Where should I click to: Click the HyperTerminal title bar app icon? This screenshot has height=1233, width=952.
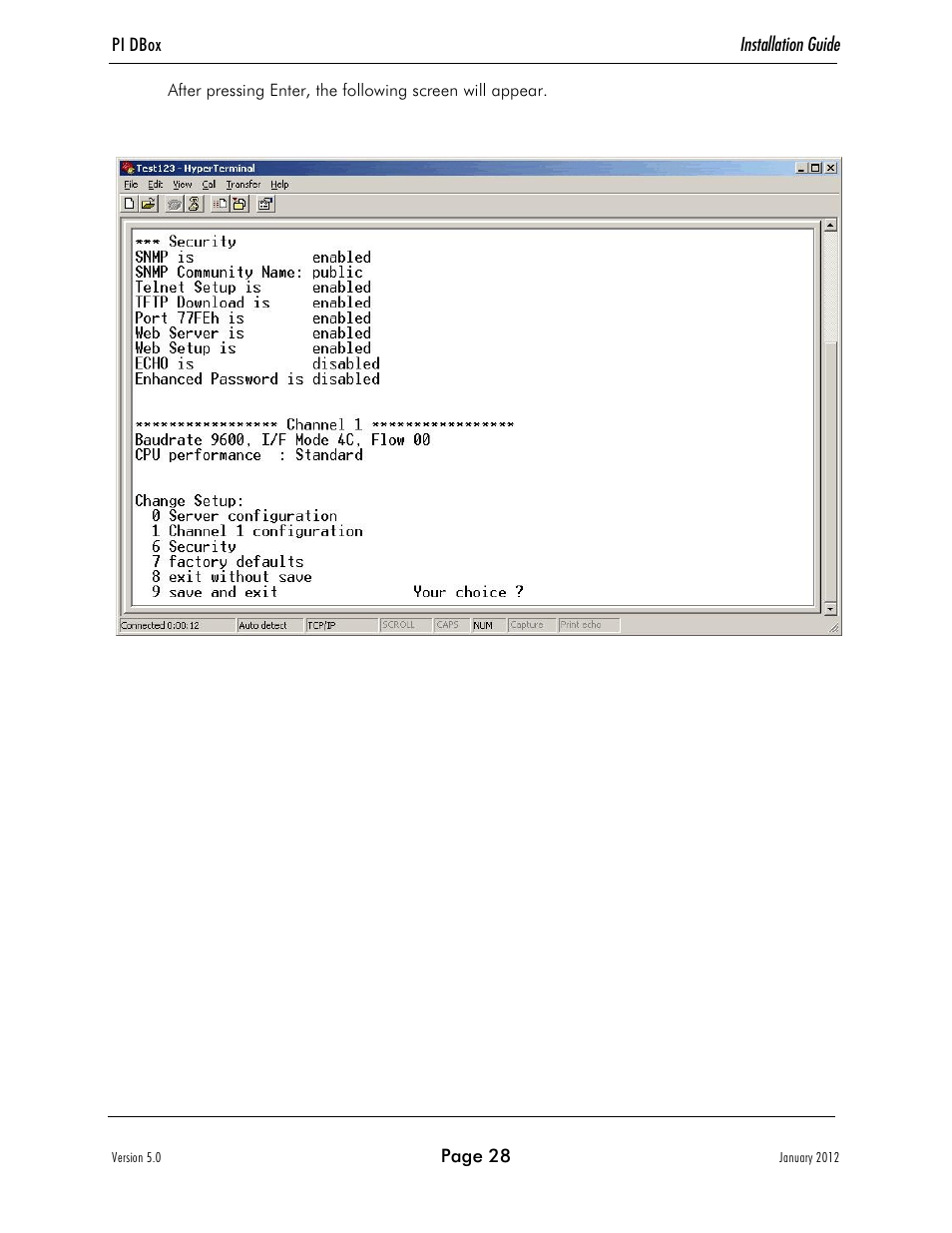(128, 168)
